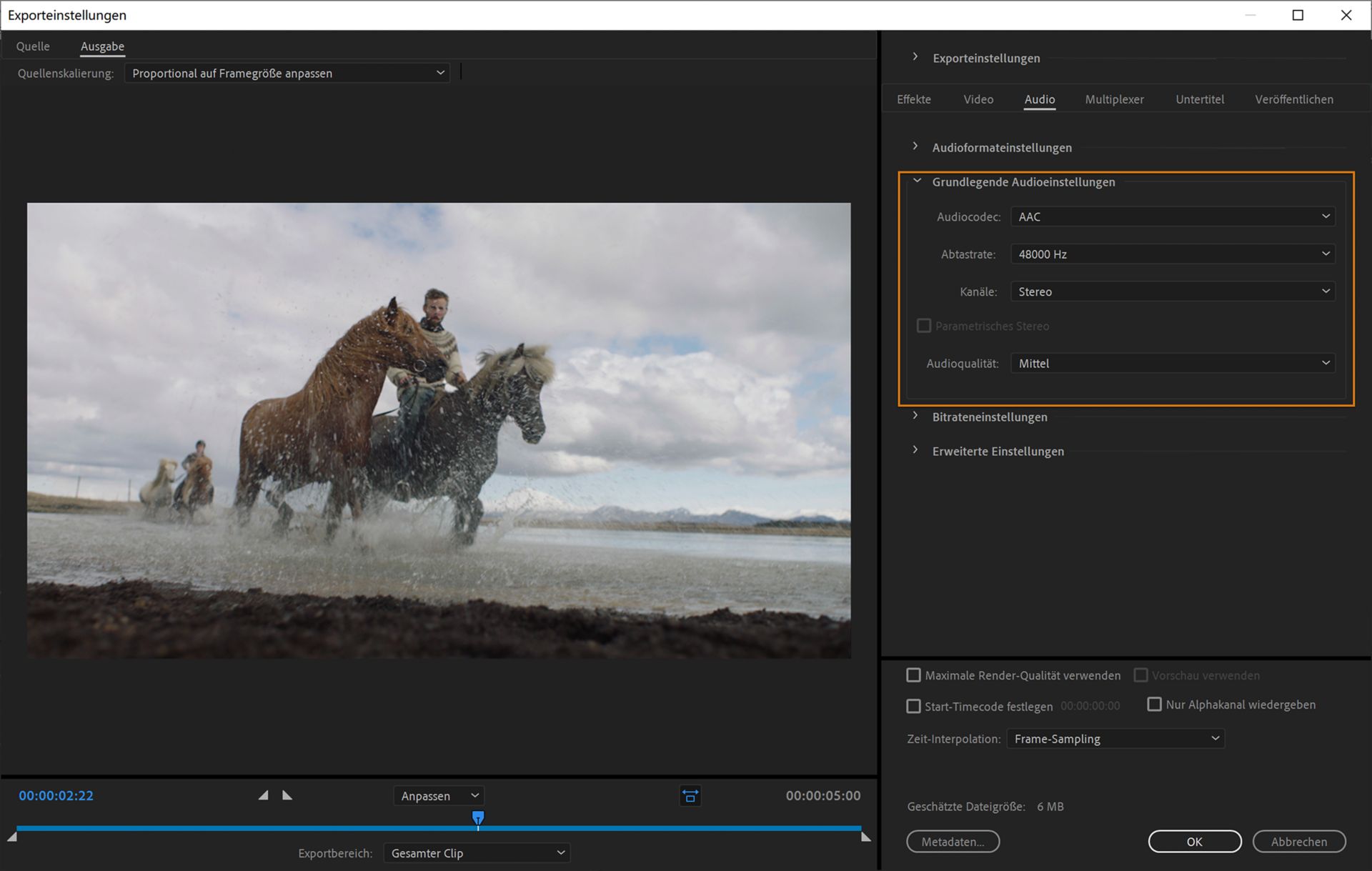
Task: Switch to the Video tab
Action: pyautogui.click(x=978, y=99)
